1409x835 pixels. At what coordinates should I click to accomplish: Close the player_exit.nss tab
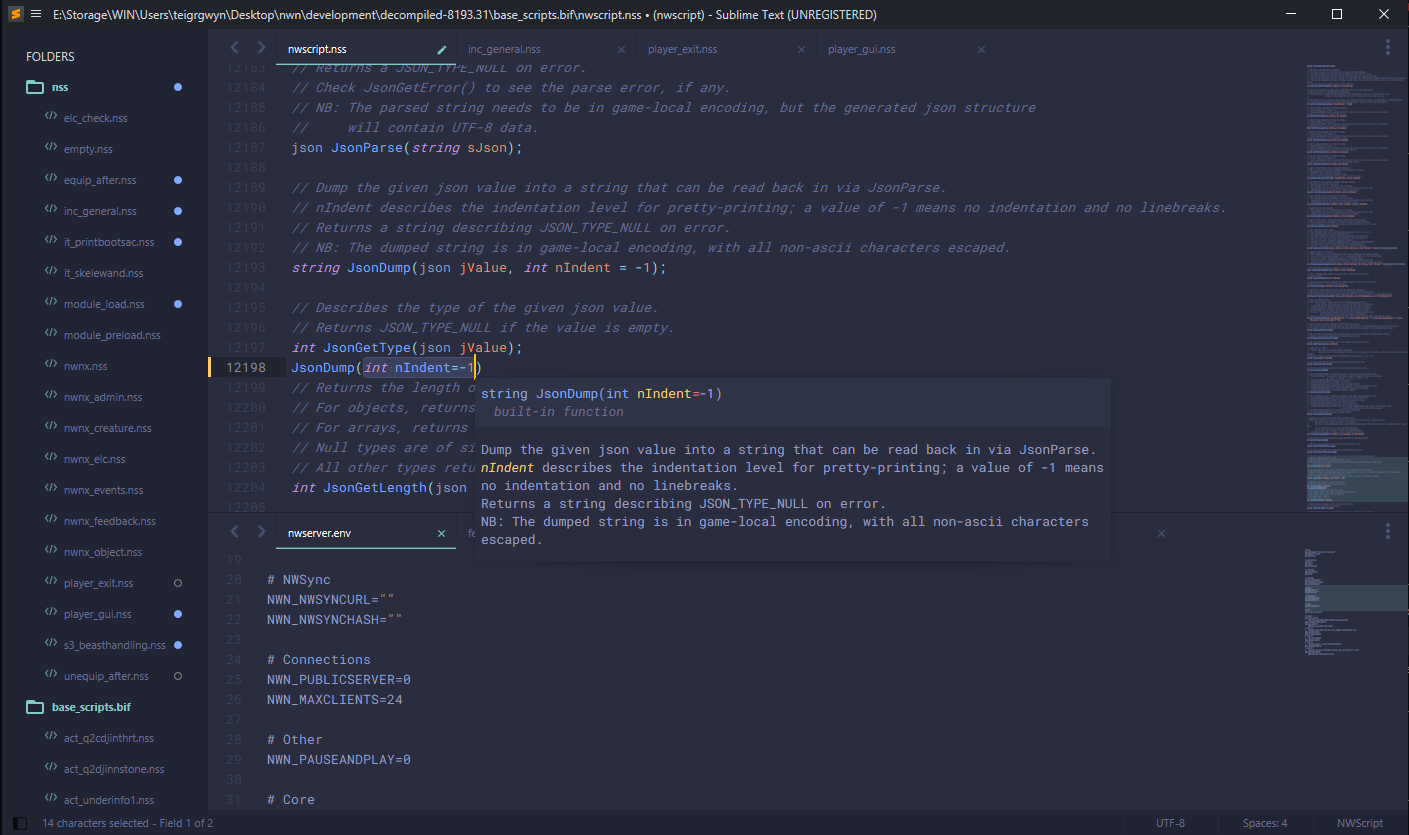pyautogui.click(x=801, y=49)
